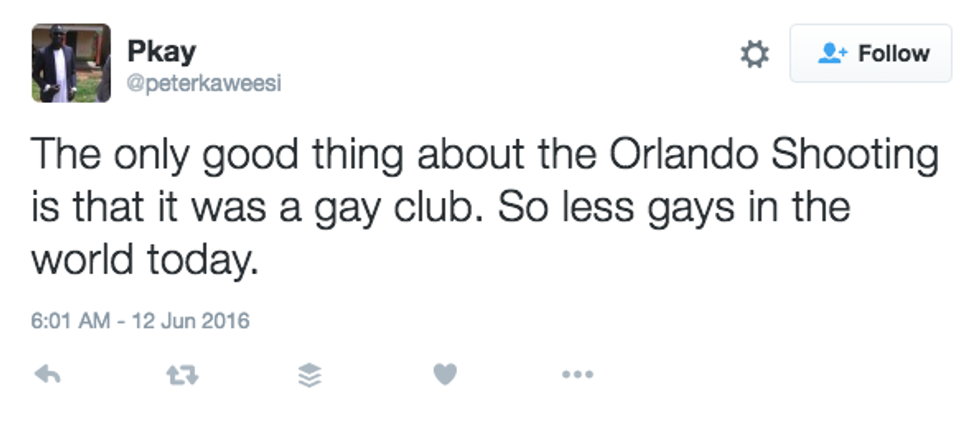Viewport: 980px width, 432px height.
Task: Open the gear settings menu
Action: coord(755,54)
